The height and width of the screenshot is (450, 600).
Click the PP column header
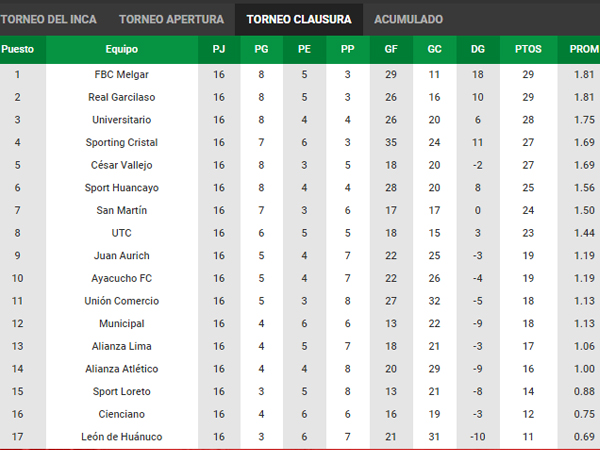click(348, 49)
